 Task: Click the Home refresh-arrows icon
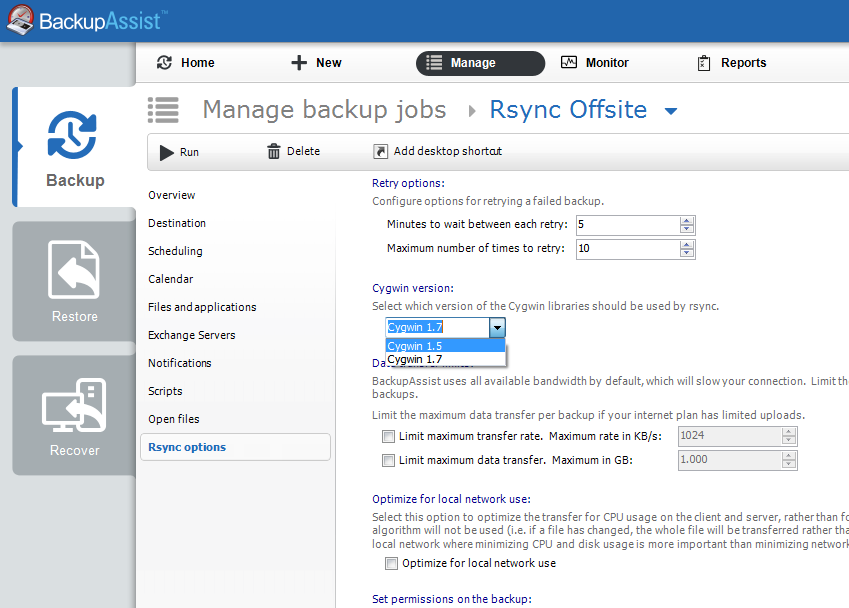(x=164, y=63)
